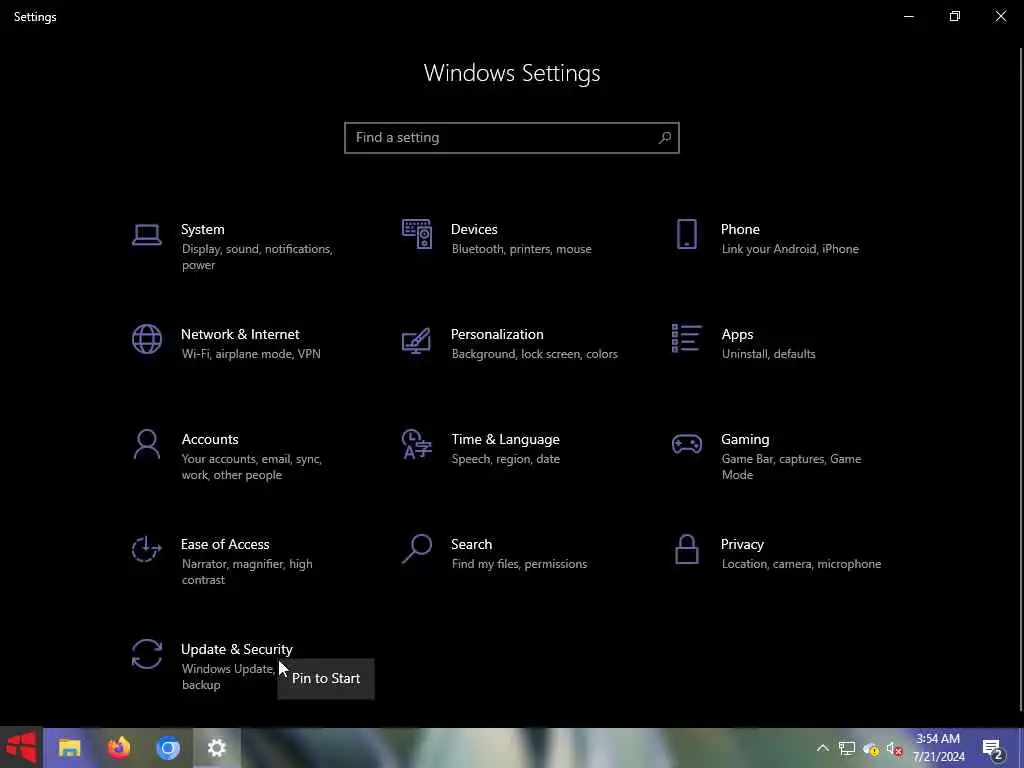The width and height of the screenshot is (1024, 768).
Task: Open the Time & Language icon
Action: coord(417,444)
